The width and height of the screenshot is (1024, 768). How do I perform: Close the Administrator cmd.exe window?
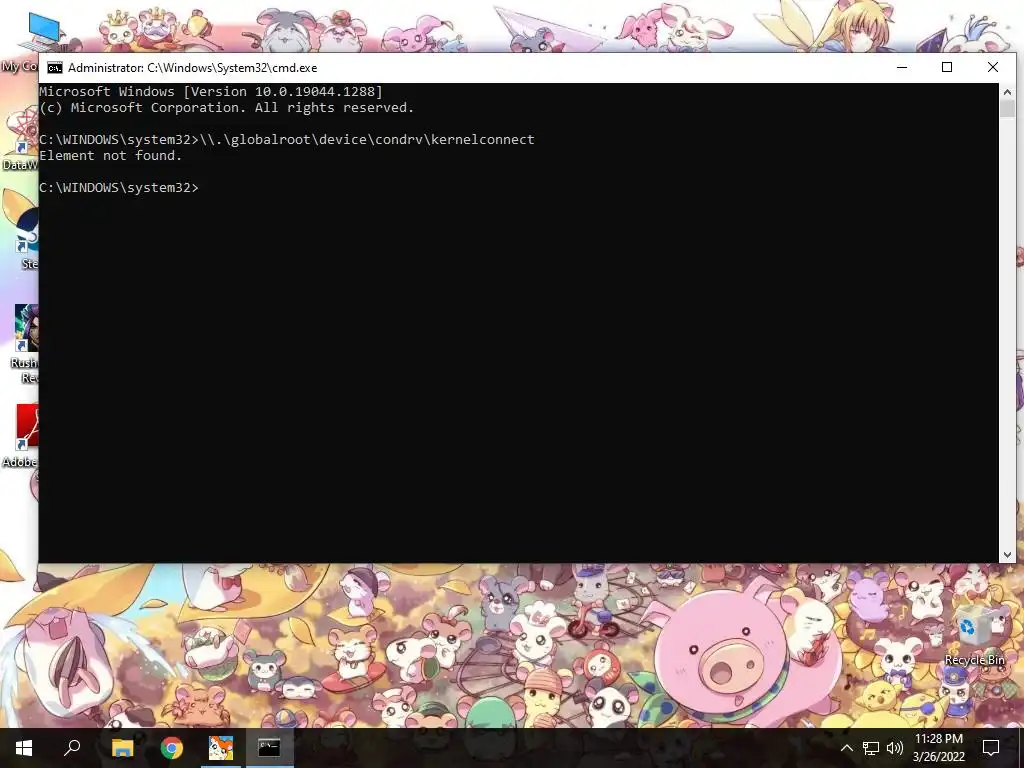pos(993,67)
